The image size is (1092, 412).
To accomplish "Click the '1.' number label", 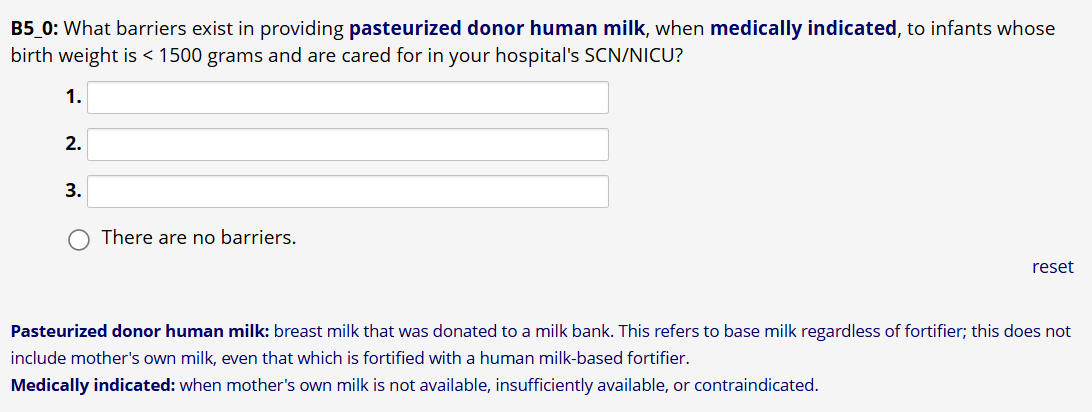I will point(73,97).
